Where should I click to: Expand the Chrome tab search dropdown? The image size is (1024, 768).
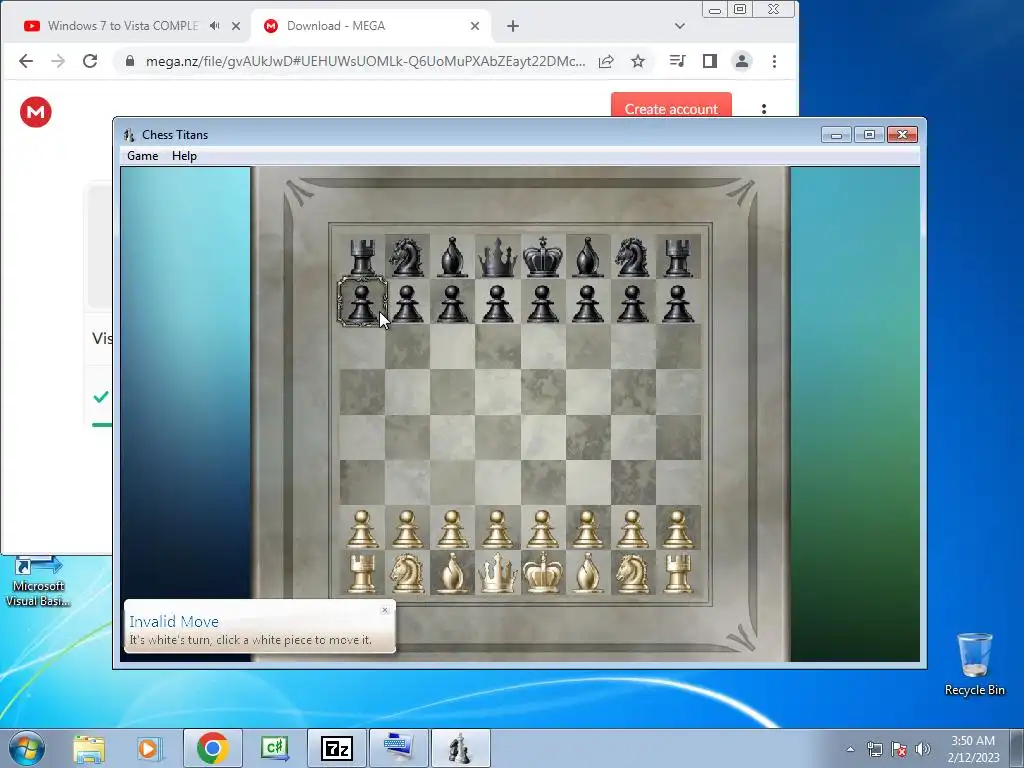coord(680,26)
